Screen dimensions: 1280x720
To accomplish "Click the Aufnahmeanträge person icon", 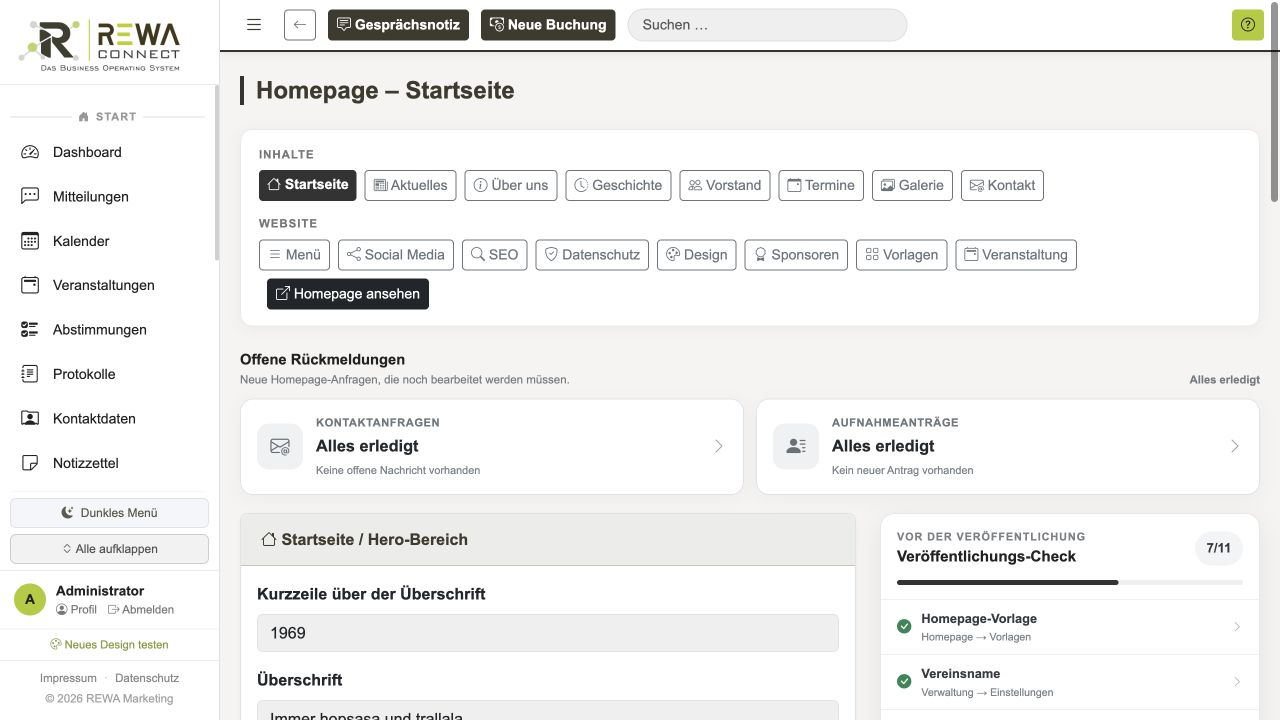I will (x=796, y=446).
